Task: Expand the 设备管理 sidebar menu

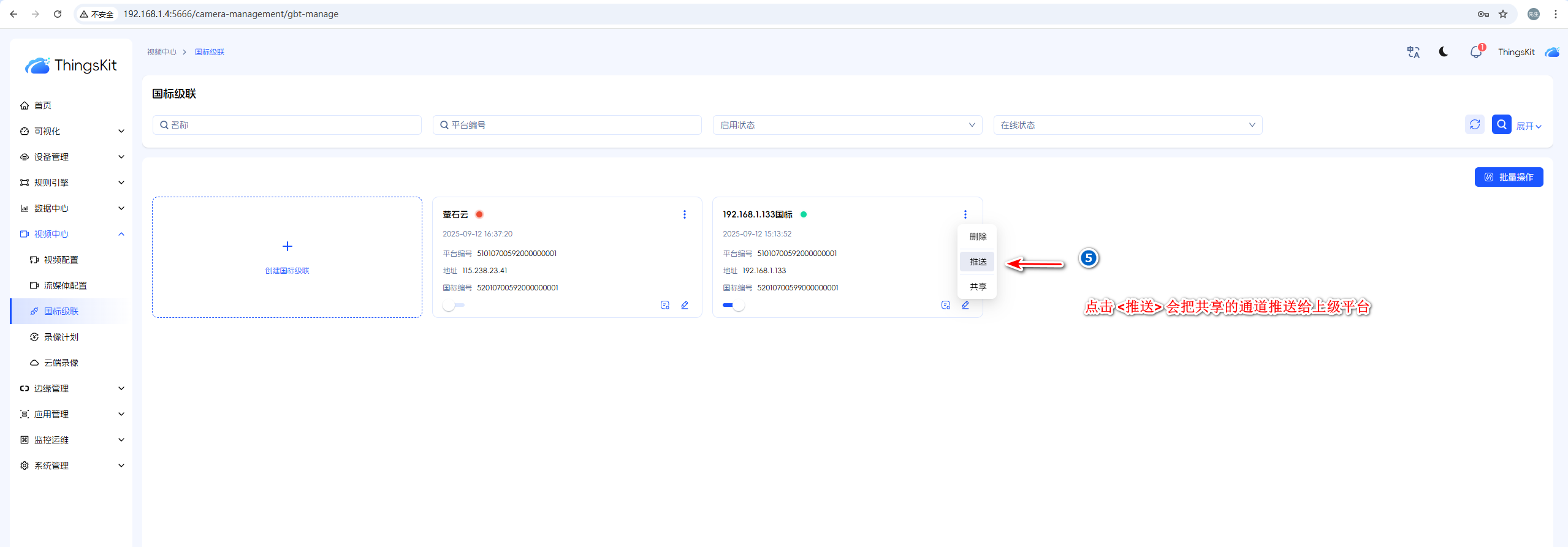Action: point(71,157)
